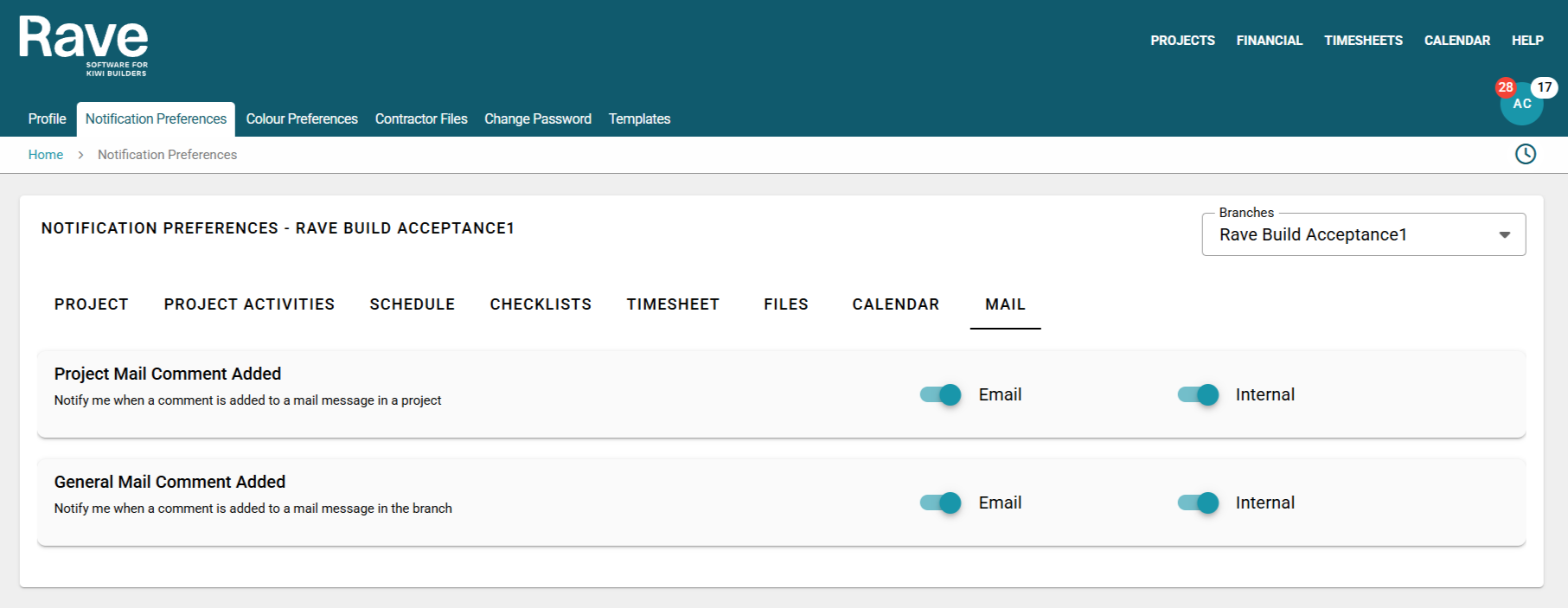Switch to the CHECKLISTS tab

coord(541,304)
